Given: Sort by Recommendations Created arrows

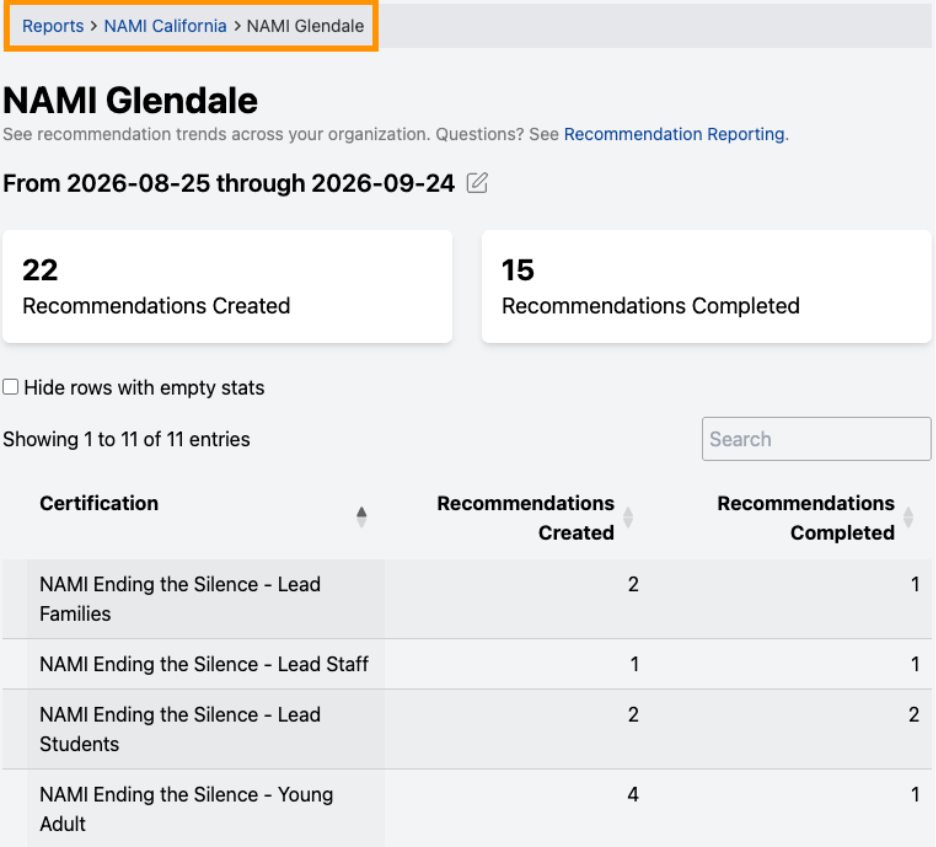Looking at the screenshot, I should click(628, 517).
